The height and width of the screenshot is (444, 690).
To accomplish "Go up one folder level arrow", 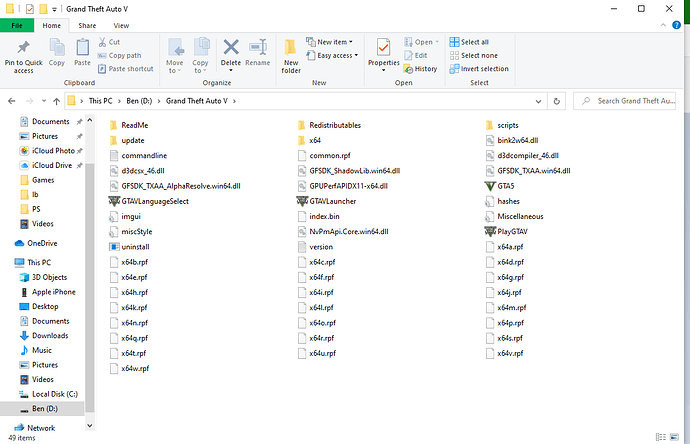I will pyautogui.click(x=56, y=101).
